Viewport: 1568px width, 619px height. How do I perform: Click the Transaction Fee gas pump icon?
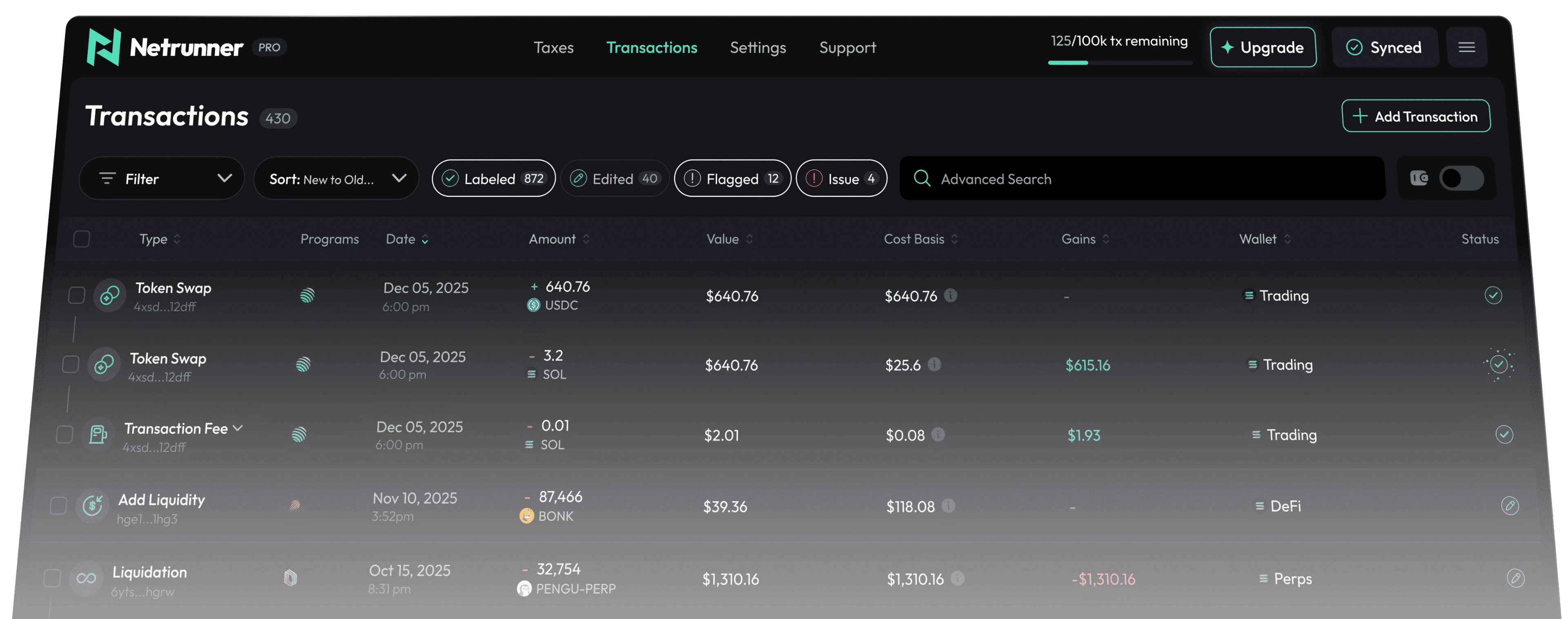(x=98, y=434)
